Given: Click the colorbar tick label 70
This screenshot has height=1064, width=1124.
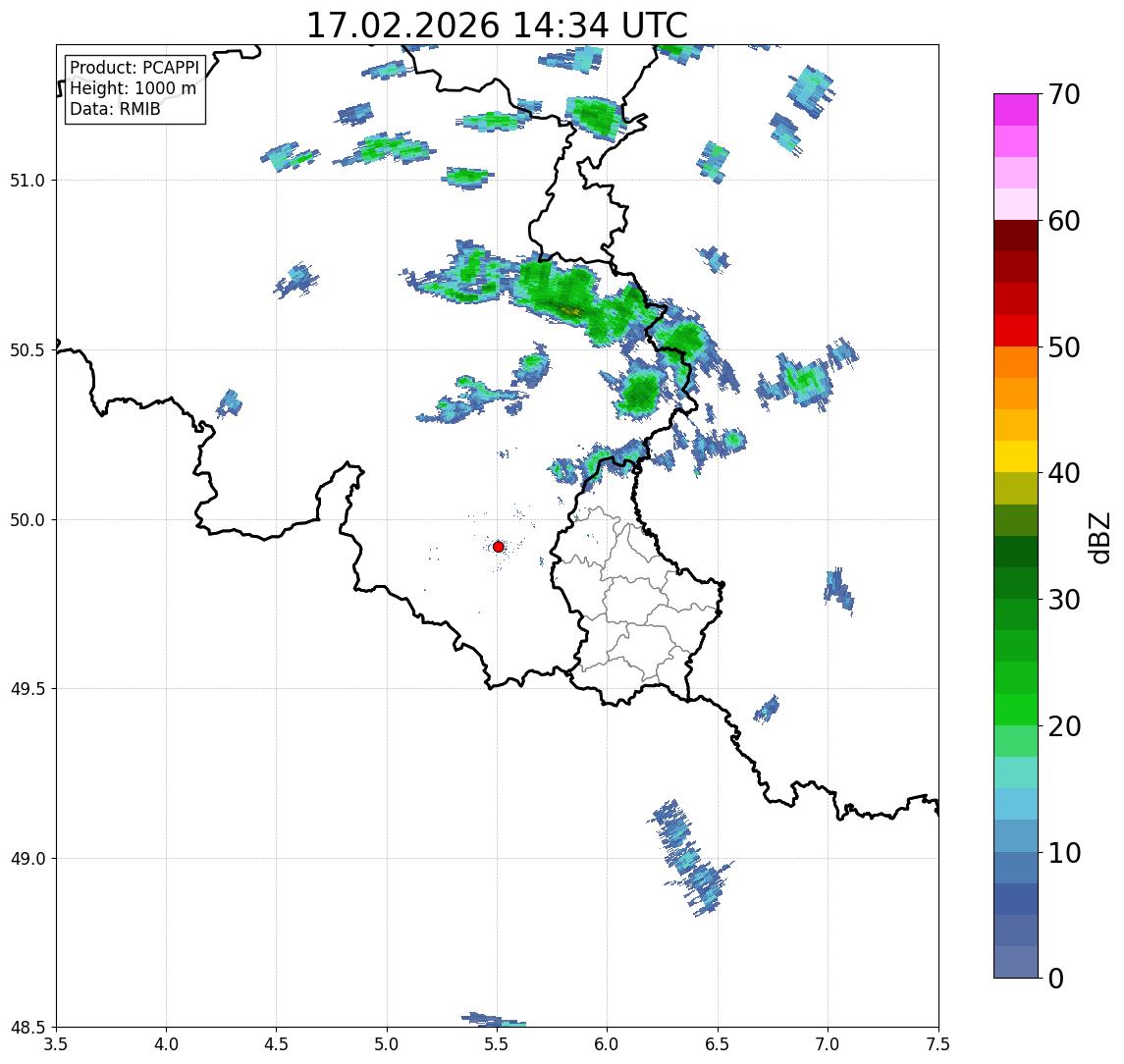Looking at the screenshot, I should tap(1064, 94).
